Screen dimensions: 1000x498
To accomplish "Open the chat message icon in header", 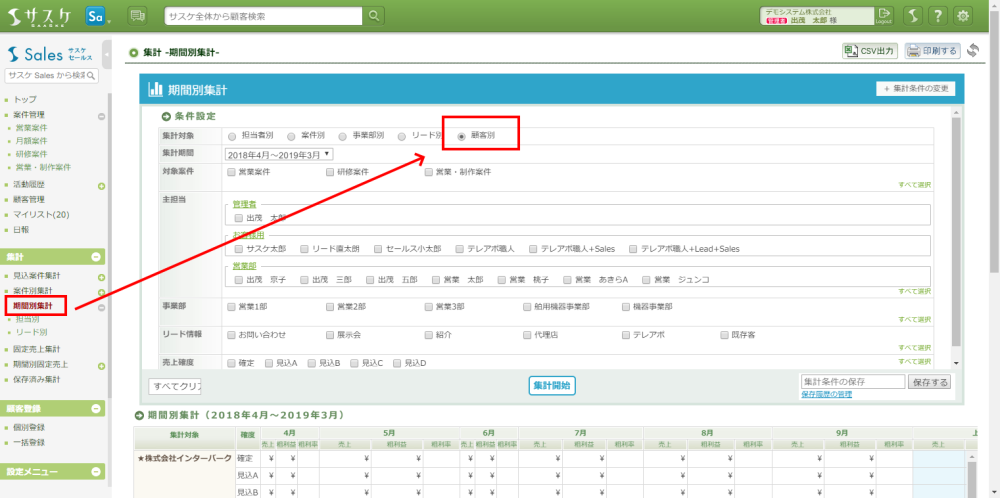I will (x=137, y=16).
